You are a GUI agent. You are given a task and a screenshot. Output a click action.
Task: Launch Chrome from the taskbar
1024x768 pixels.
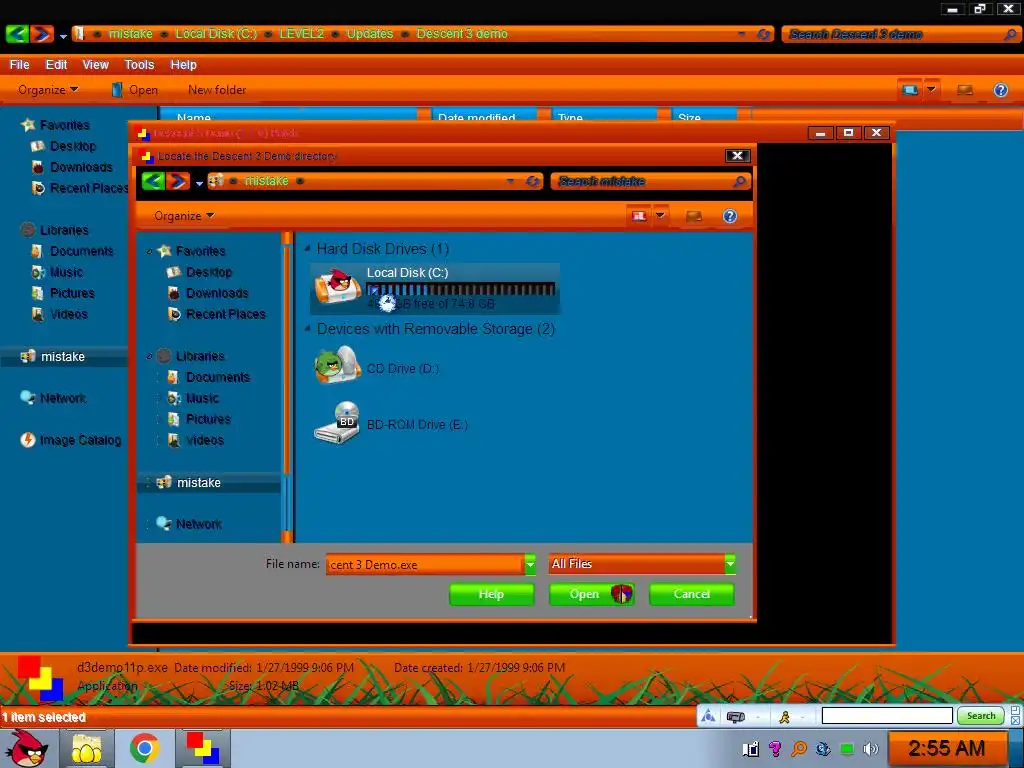(145, 748)
